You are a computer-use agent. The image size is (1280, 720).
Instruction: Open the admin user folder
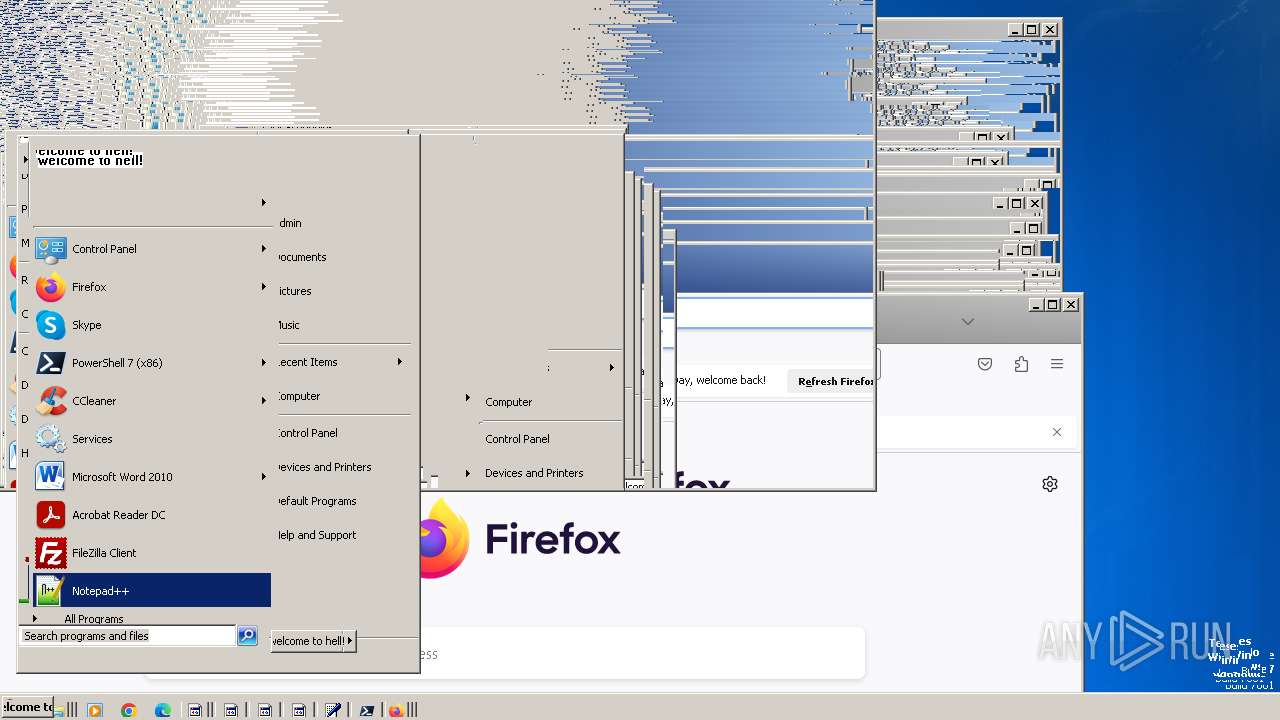291,223
